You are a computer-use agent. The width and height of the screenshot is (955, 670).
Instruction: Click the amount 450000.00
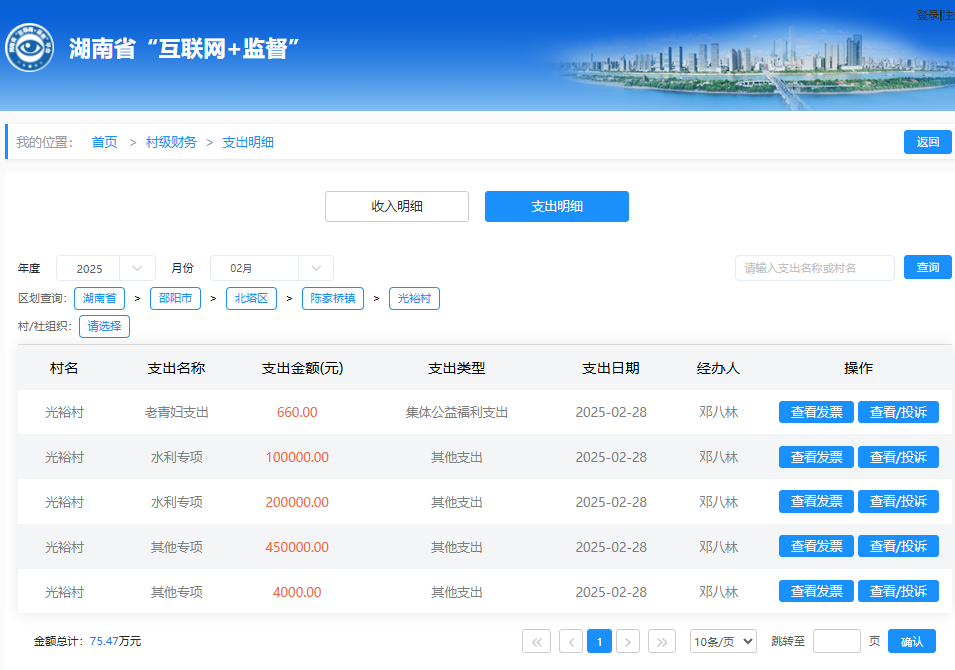297,547
